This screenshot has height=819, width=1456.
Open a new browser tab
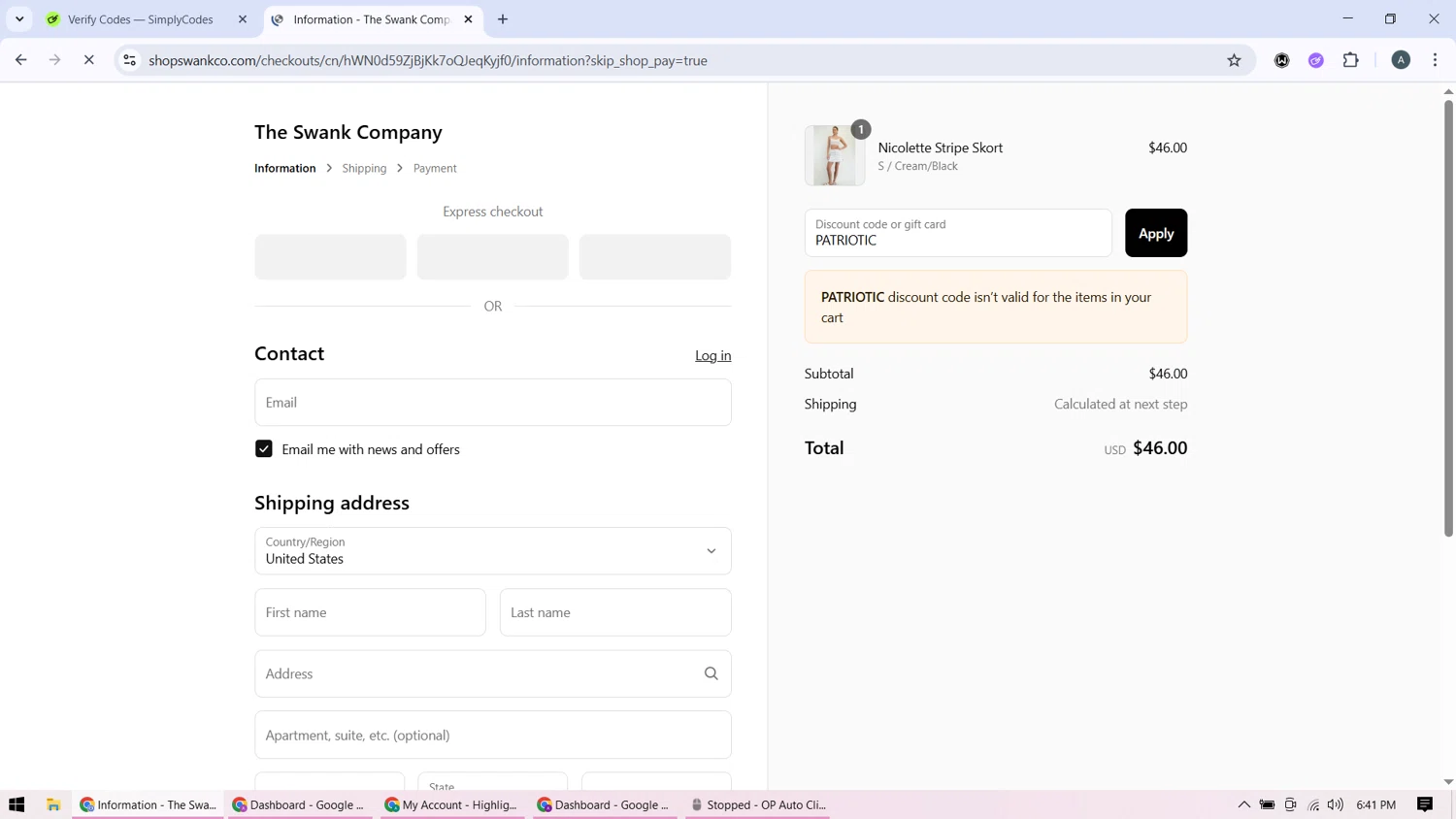[503, 19]
